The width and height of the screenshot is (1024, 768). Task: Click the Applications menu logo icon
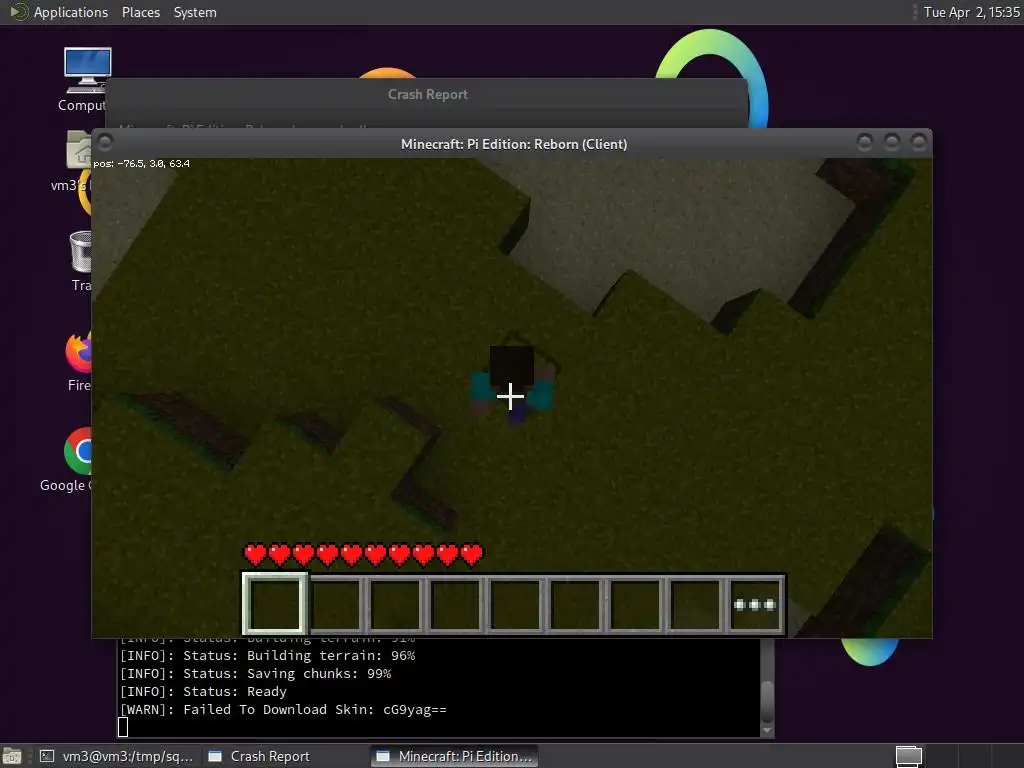coord(19,12)
